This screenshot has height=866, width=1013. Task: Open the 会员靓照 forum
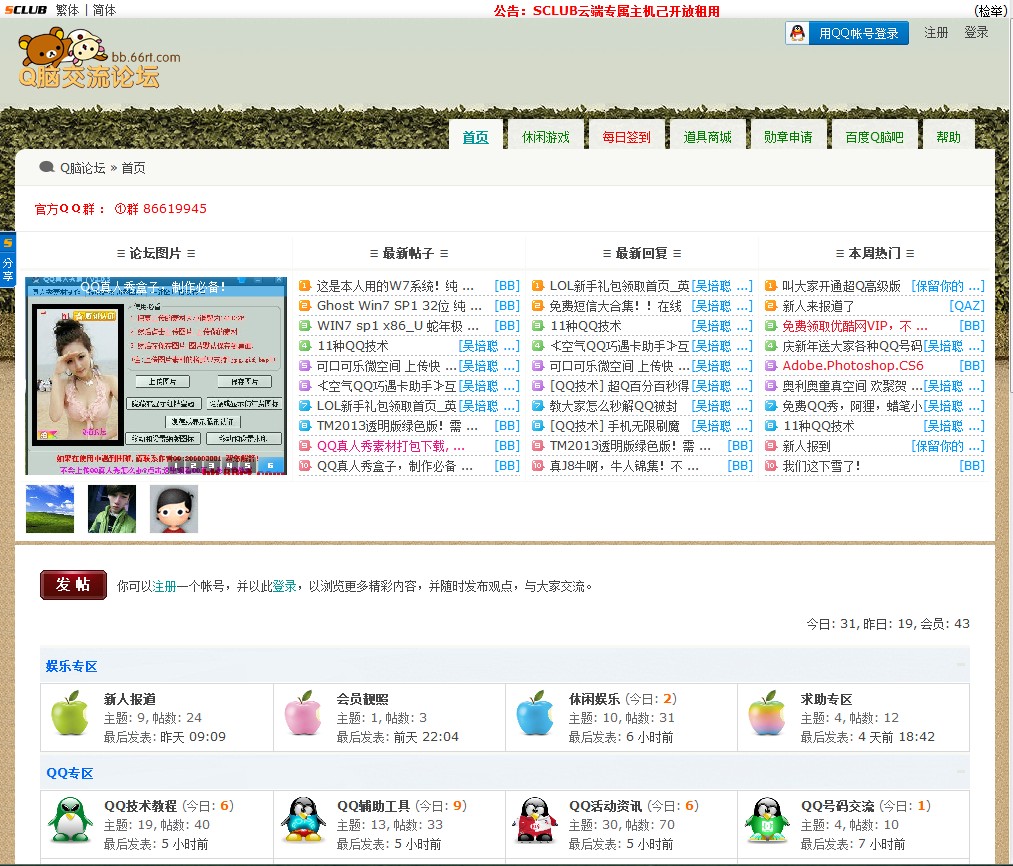pos(362,699)
